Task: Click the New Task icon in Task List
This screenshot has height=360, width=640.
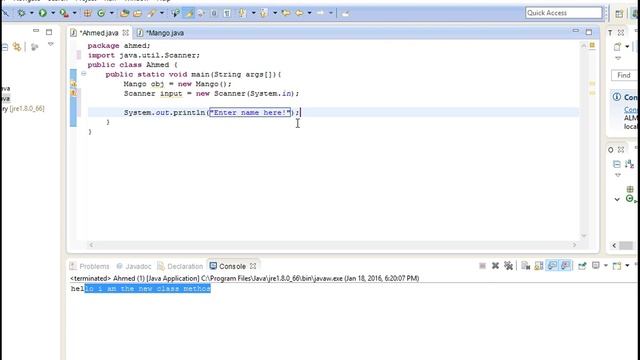Action: pyautogui.click(x=617, y=47)
